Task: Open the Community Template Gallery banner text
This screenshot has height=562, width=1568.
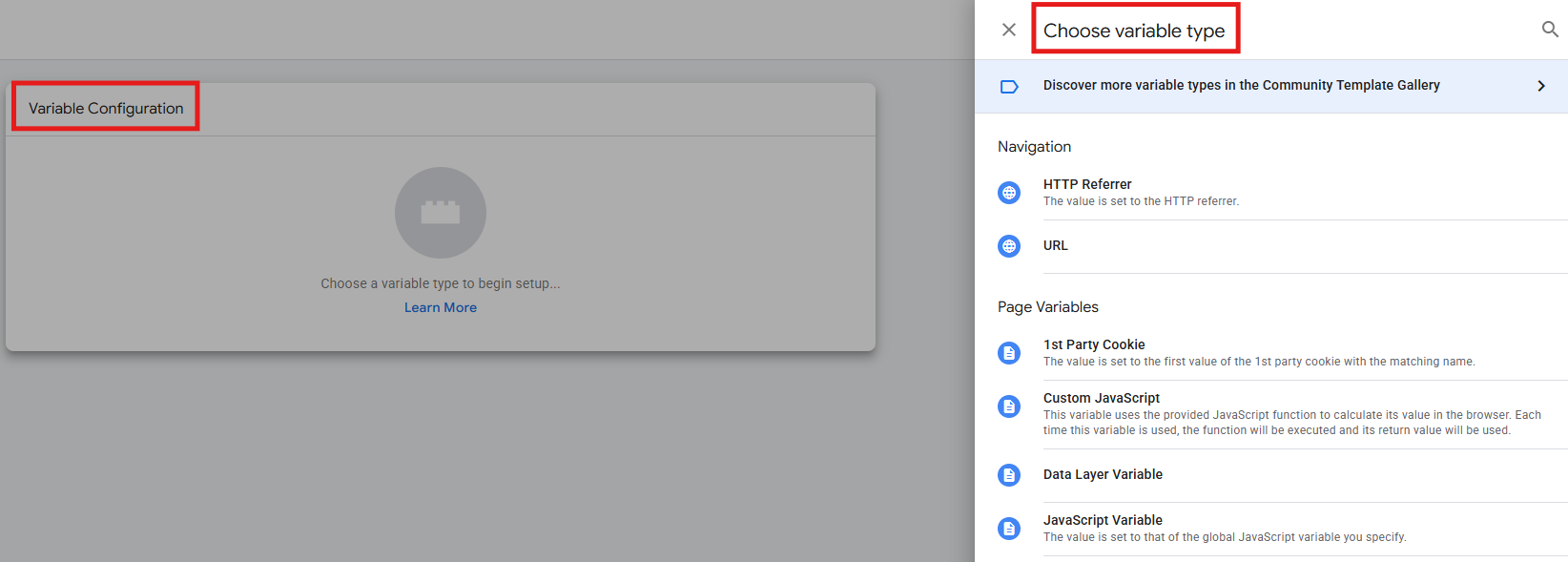Action: pyautogui.click(x=1241, y=85)
